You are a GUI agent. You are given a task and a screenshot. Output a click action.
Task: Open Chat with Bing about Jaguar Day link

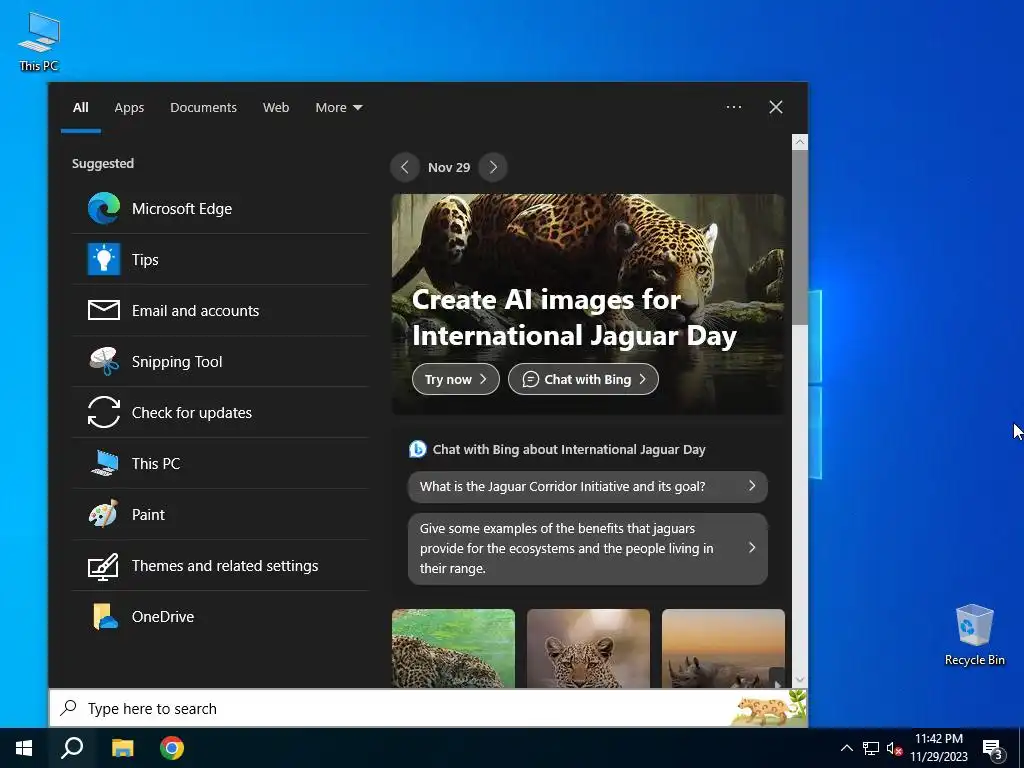coord(569,449)
